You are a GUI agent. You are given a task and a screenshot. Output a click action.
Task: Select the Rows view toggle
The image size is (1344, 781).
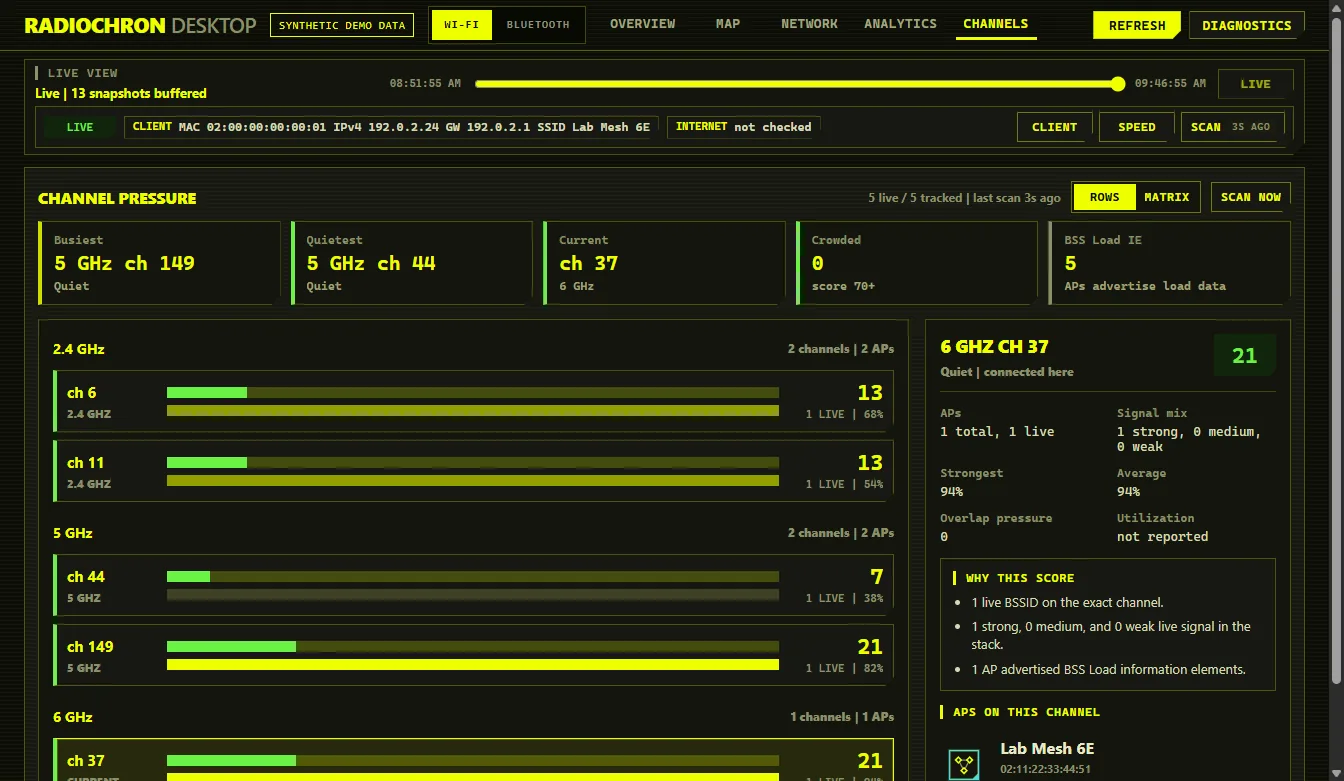1104,197
